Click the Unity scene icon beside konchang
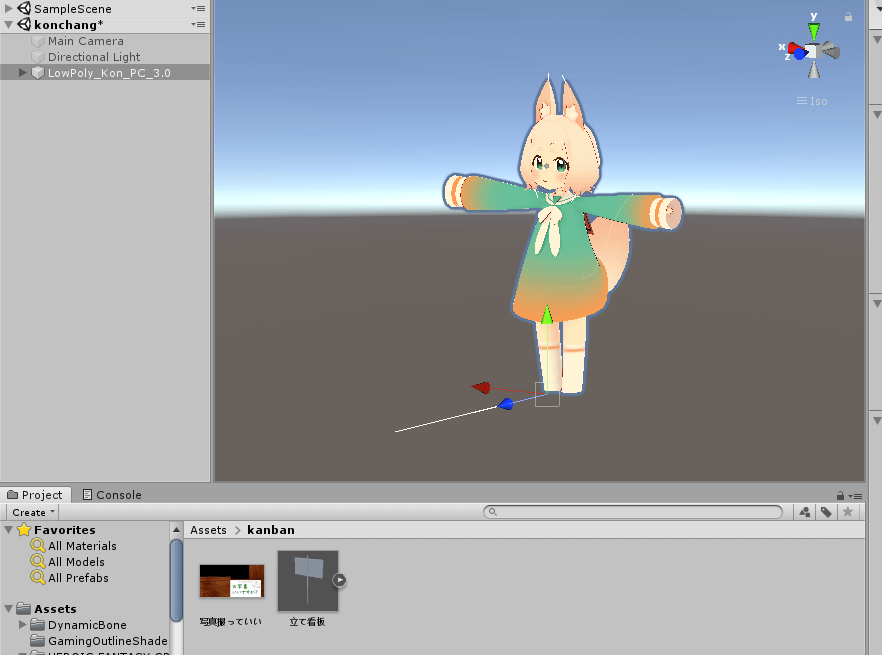This screenshot has width=882, height=655. [23, 24]
